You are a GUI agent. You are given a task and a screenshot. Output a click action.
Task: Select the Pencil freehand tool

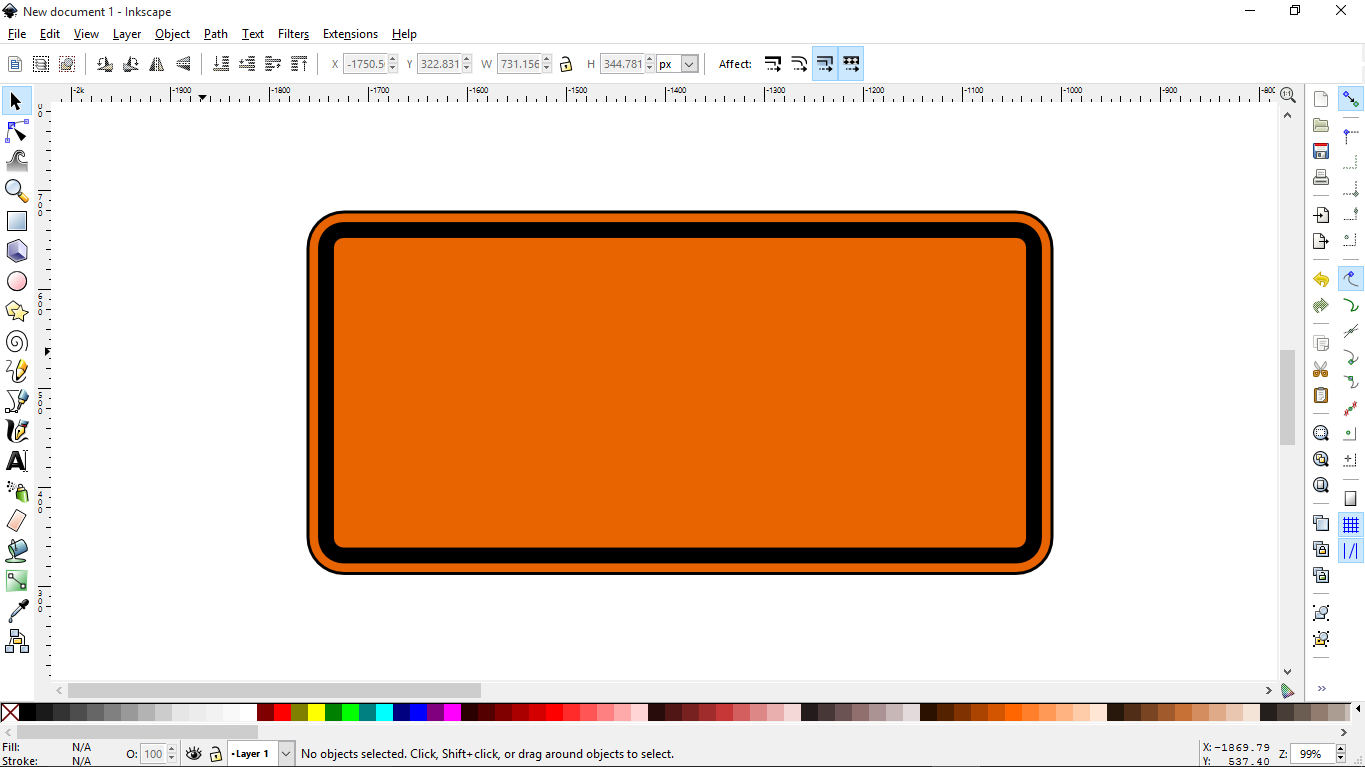point(16,371)
